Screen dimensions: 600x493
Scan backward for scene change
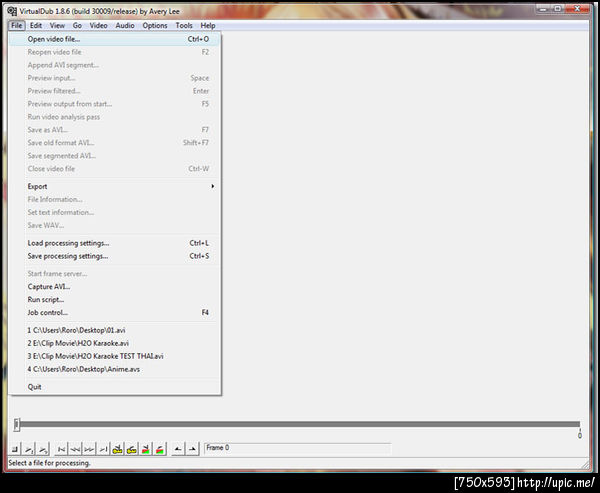(146, 449)
